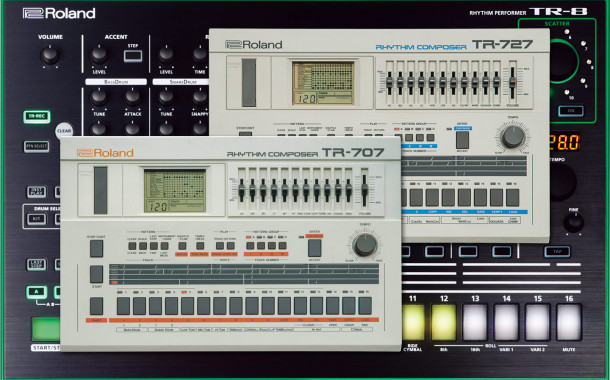Trigger TR-8 pad 11 Ride Cymbal
The width and height of the screenshot is (610, 380).
pyautogui.click(x=413, y=322)
